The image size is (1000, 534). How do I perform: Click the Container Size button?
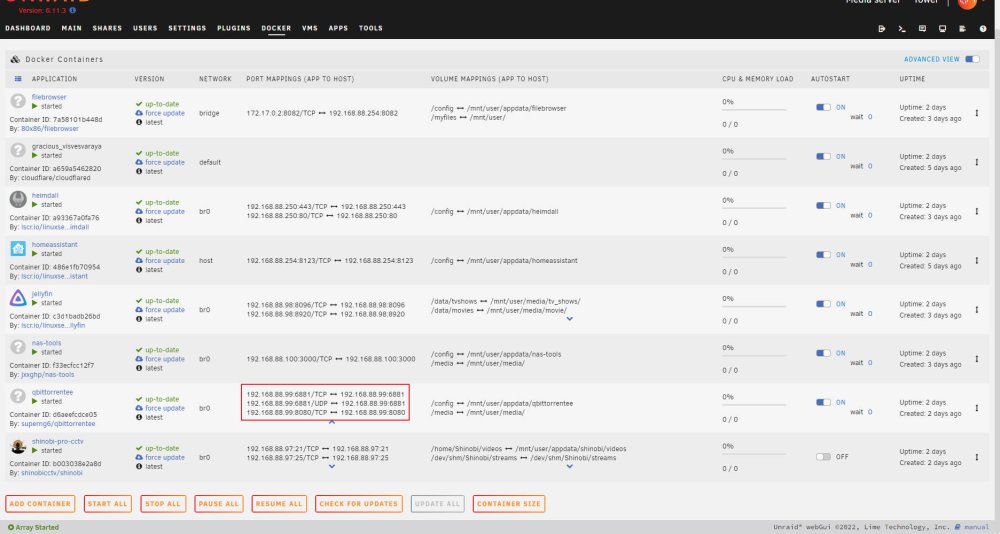pyautogui.click(x=509, y=504)
